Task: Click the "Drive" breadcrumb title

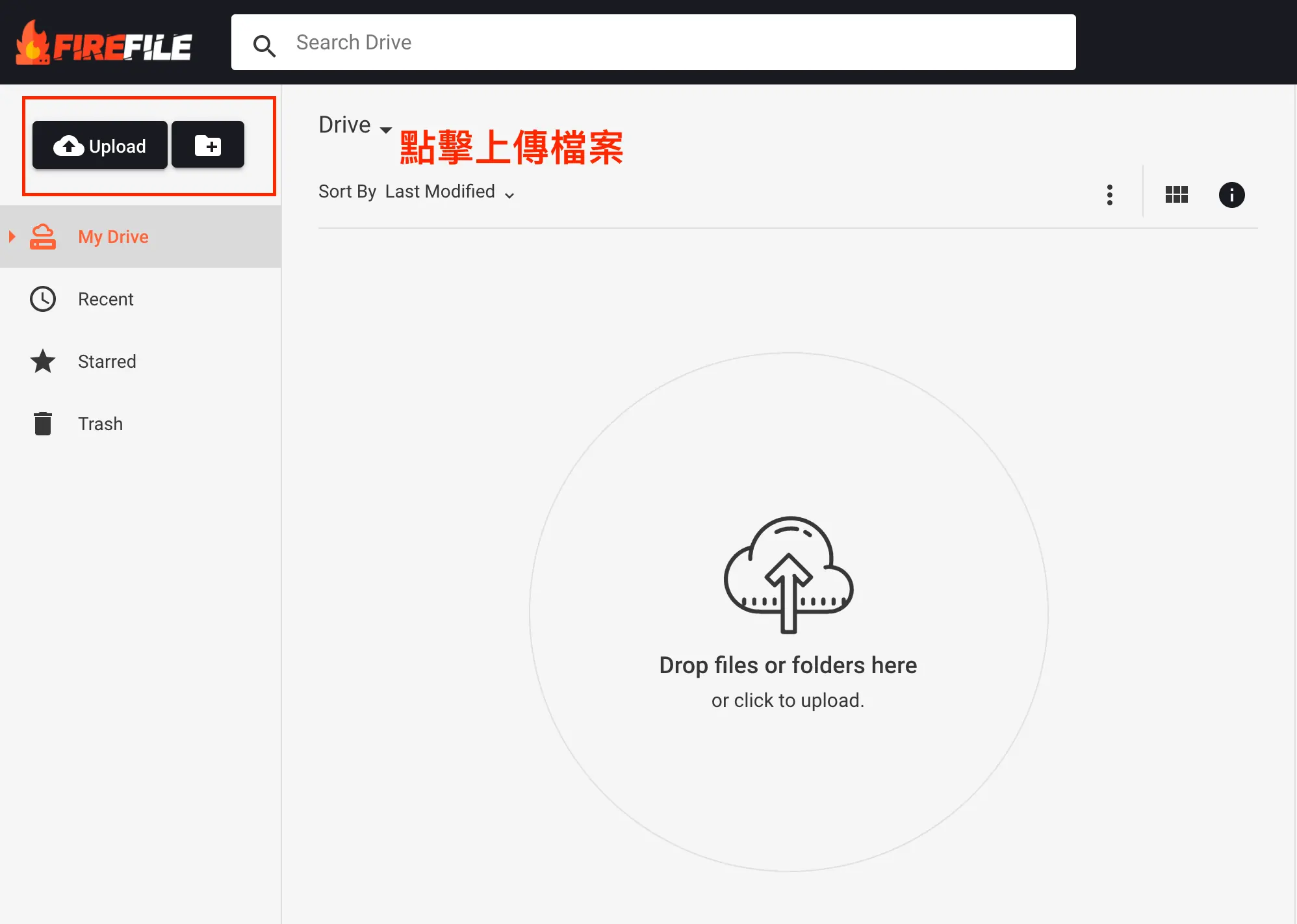Action: [x=344, y=125]
